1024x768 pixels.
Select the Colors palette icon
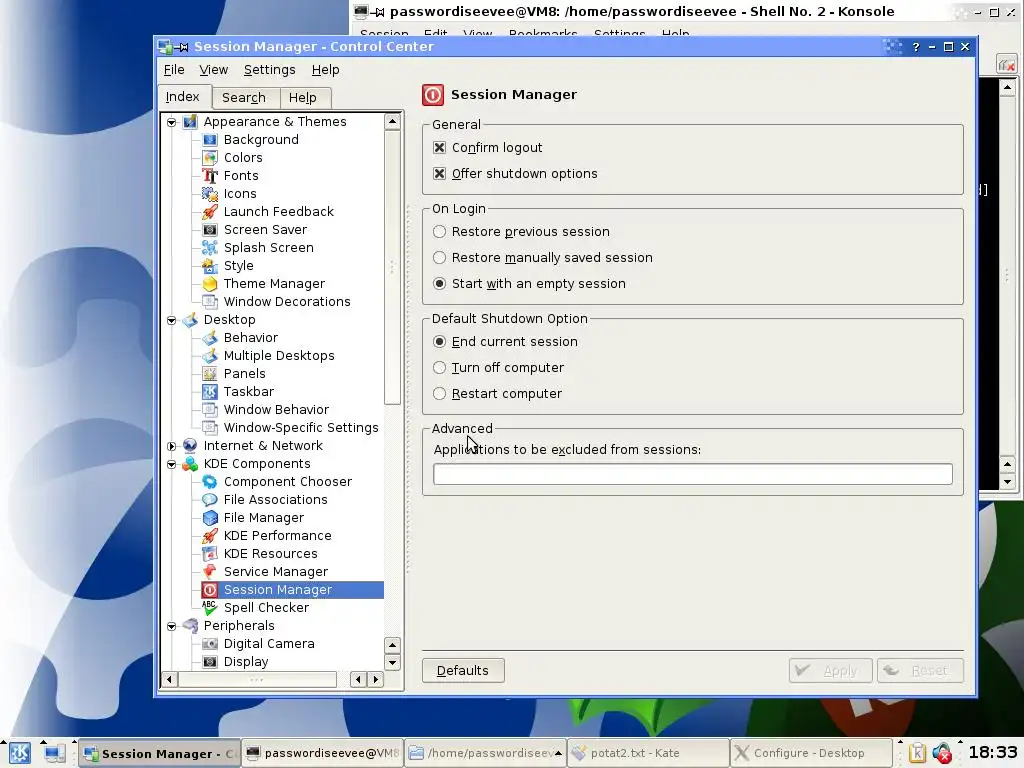click(210, 157)
